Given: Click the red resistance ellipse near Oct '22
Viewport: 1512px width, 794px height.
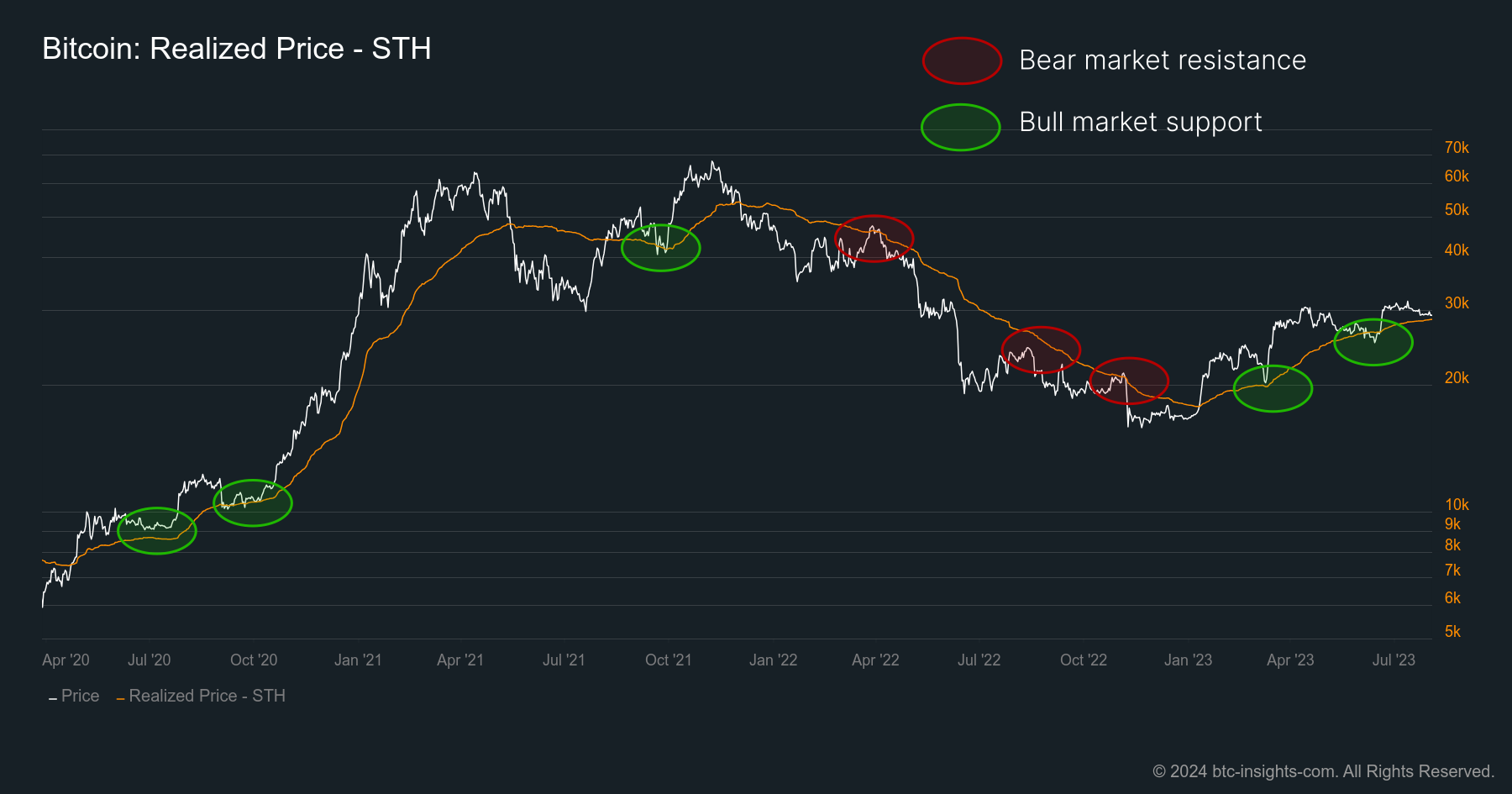Looking at the screenshot, I should click(1131, 381).
